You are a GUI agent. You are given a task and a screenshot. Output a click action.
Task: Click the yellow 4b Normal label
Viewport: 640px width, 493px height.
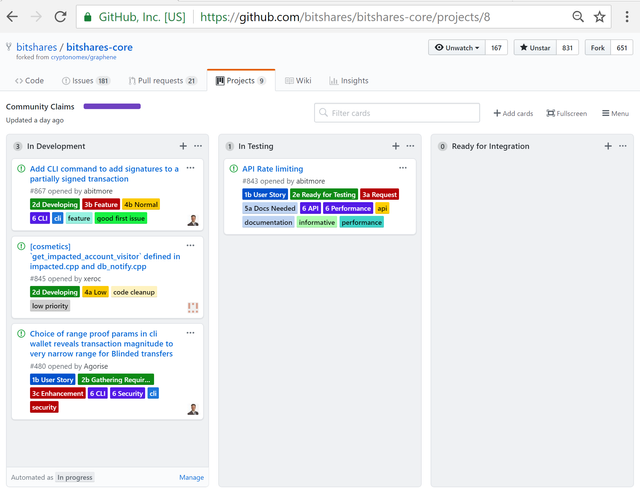point(141,204)
